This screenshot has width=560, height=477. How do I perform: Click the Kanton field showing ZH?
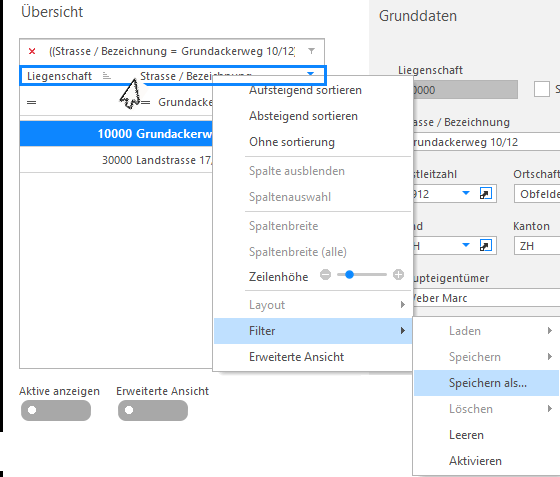537,246
